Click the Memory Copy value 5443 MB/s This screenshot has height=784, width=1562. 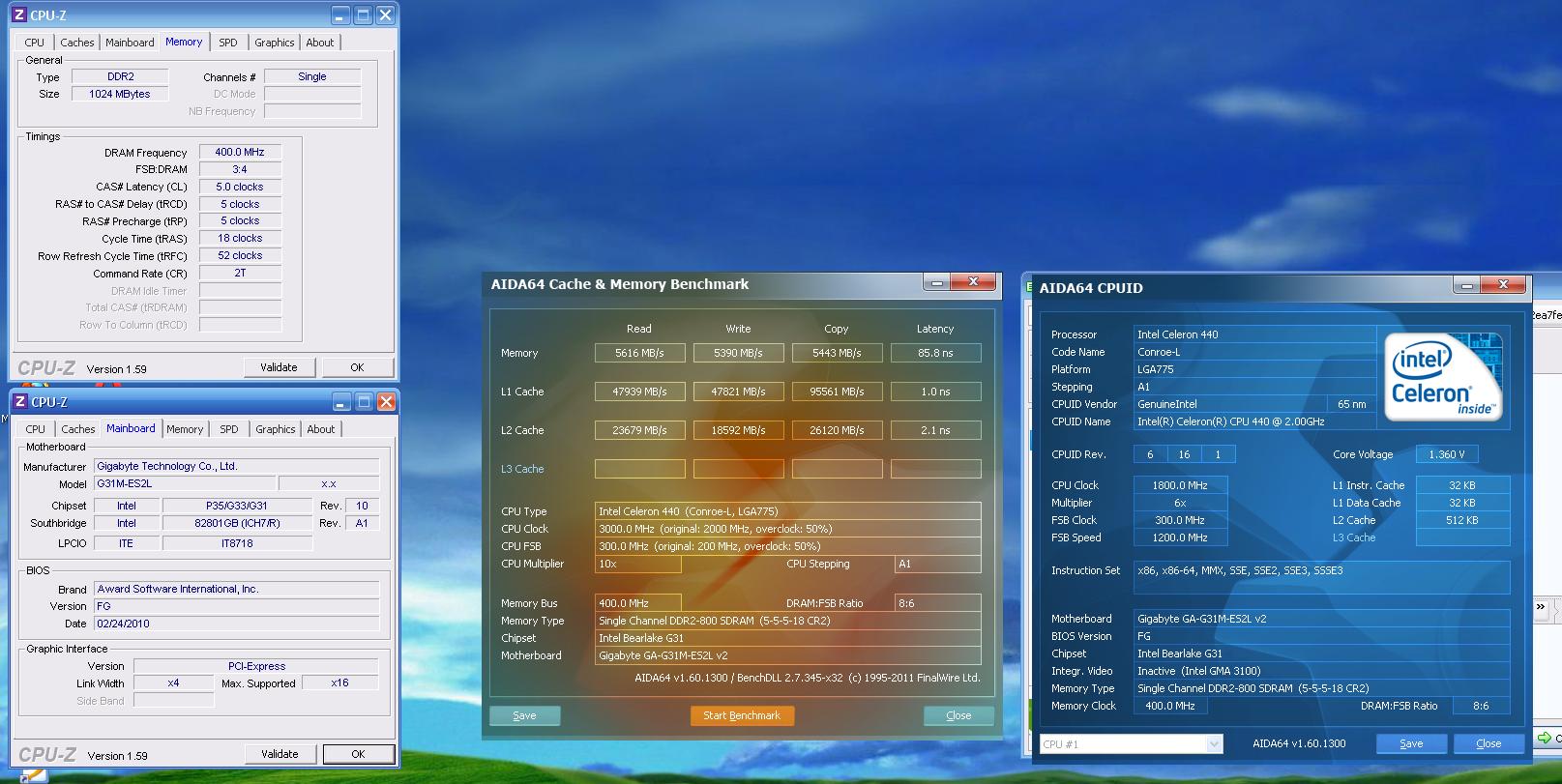coord(837,353)
